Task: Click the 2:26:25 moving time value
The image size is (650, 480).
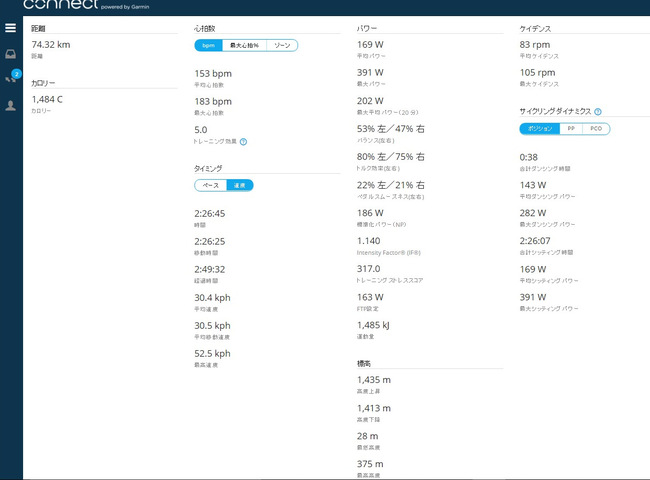Action: click(x=210, y=242)
